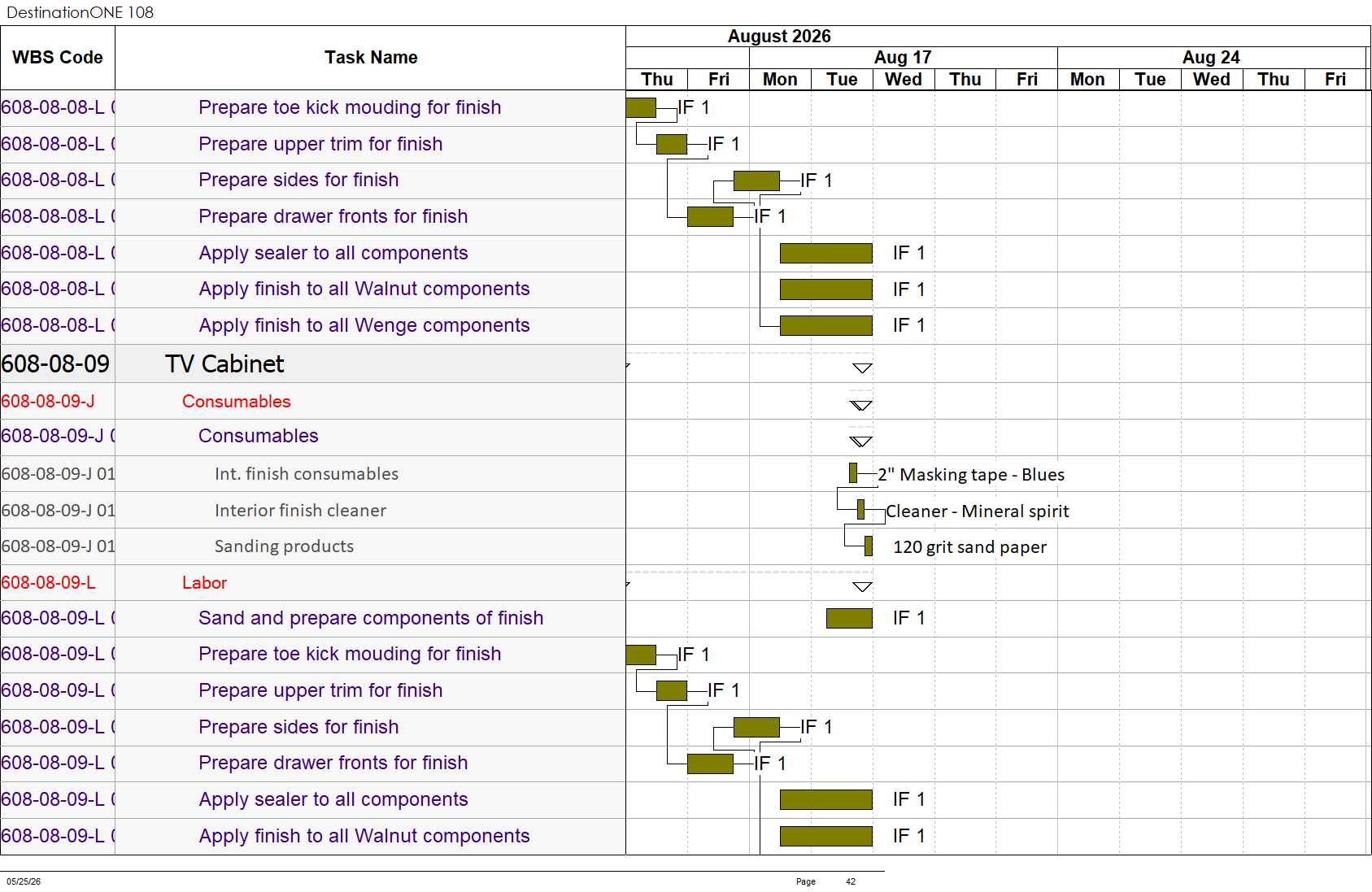Select the Aug 17 week header
The image size is (1372, 892).
(x=903, y=58)
